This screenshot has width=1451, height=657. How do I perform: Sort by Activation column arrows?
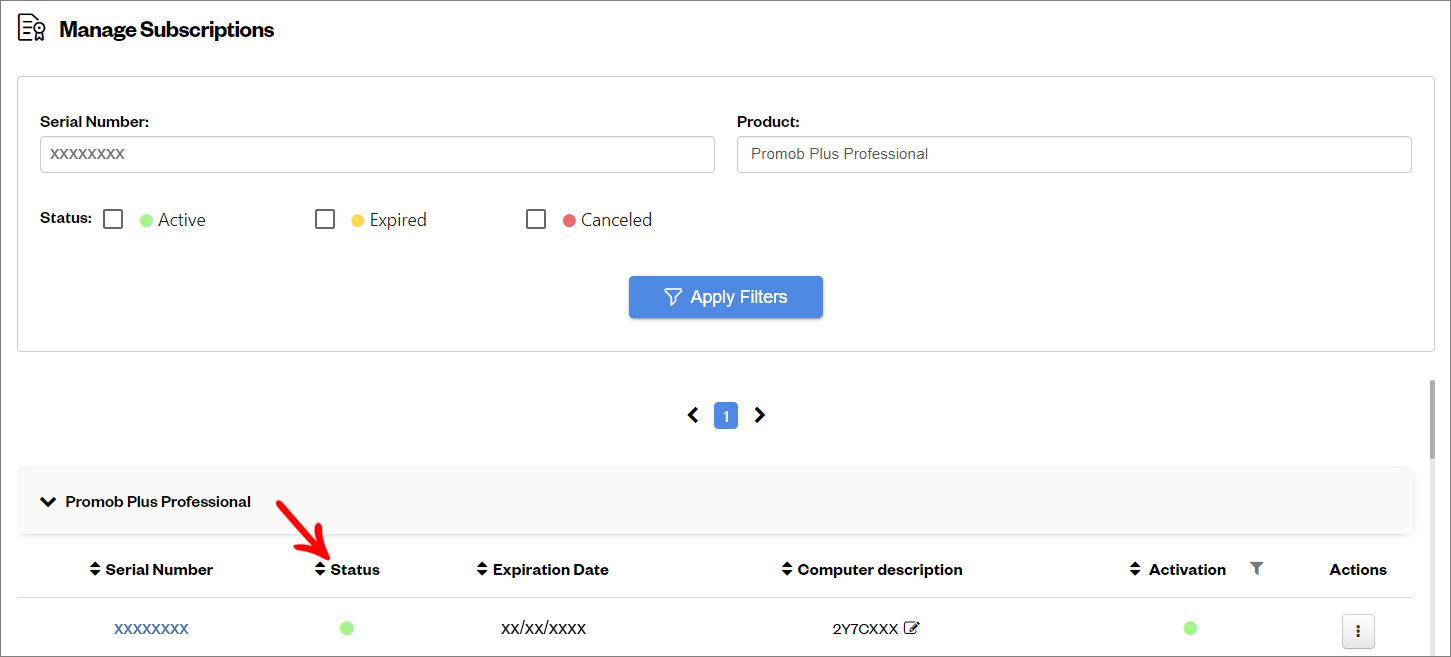1135,569
